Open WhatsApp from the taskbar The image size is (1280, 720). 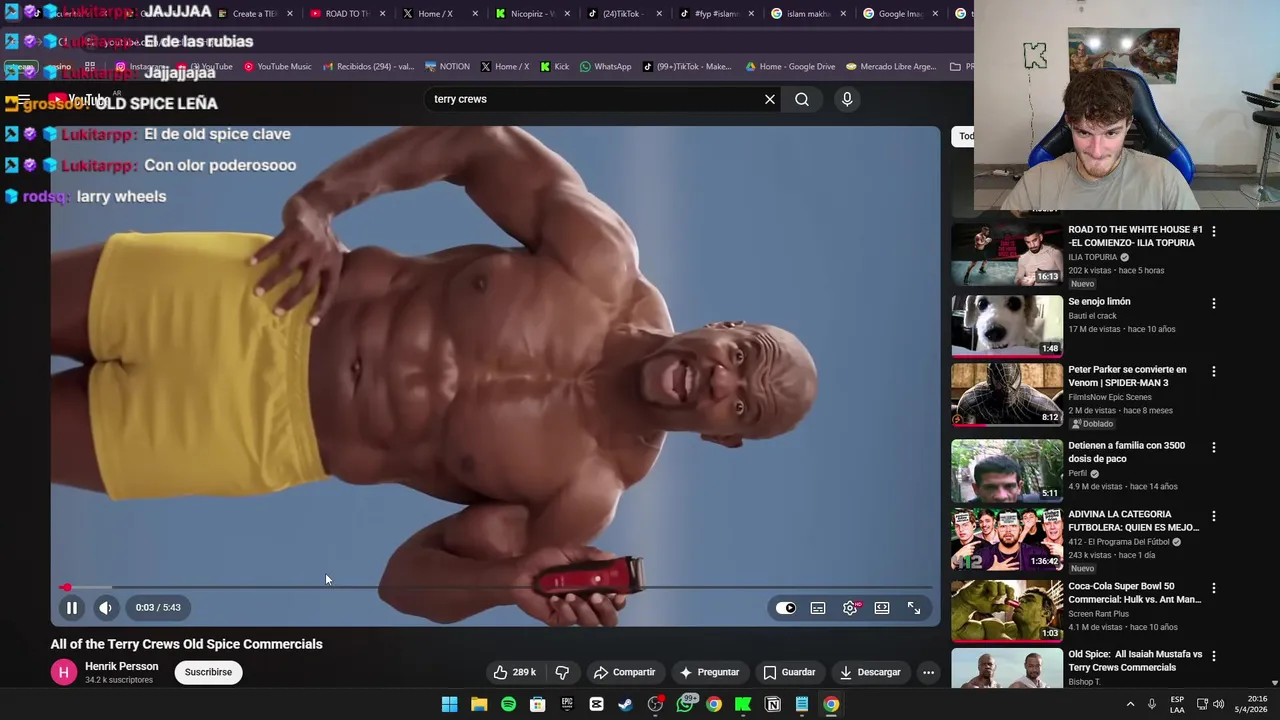coord(685,704)
